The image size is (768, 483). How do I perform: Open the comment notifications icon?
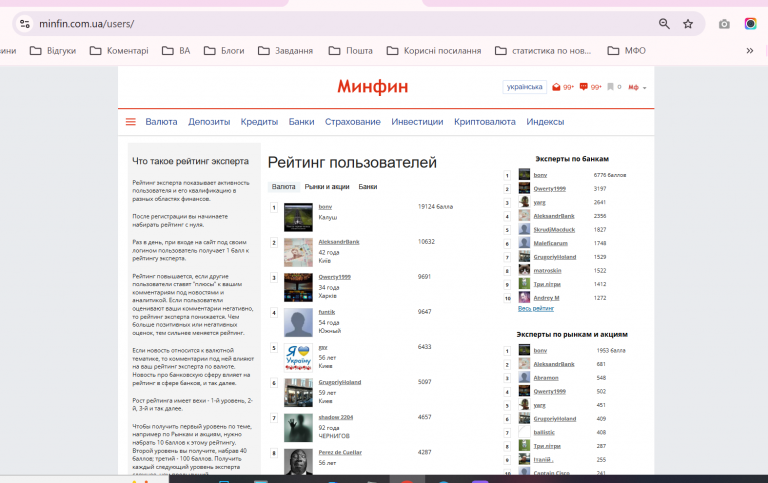coord(583,87)
